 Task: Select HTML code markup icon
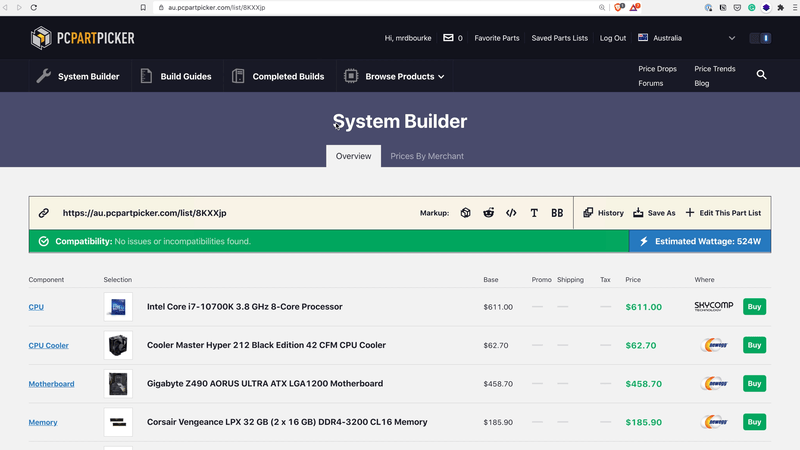(511, 213)
